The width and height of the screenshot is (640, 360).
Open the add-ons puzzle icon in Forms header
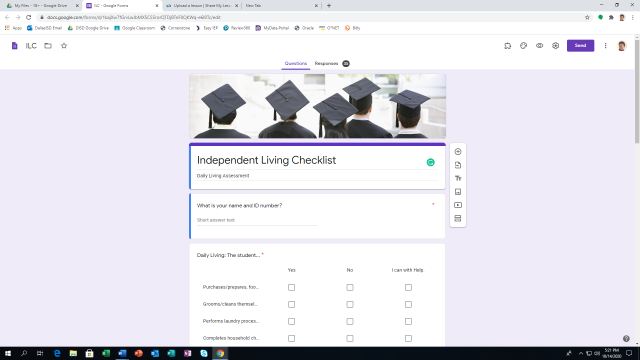[x=507, y=46]
